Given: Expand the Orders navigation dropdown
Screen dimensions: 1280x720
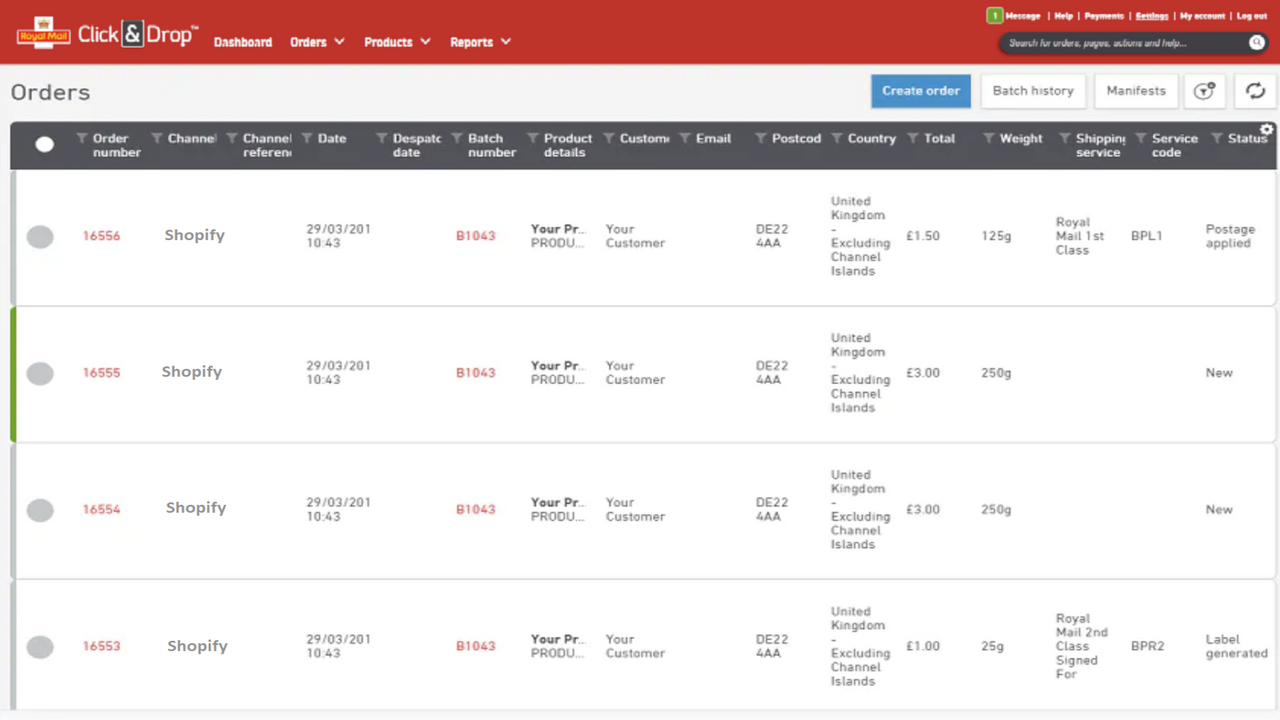Looking at the screenshot, I should tap(317, 42).
